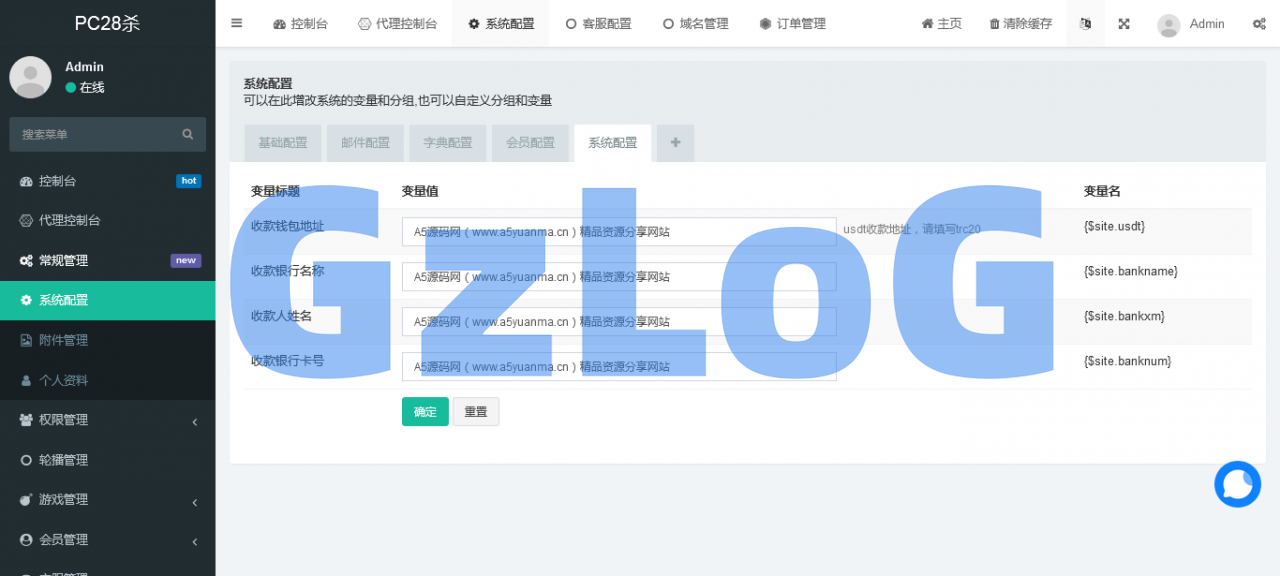This screenshot has height=576, width=1280.
Task: Switch to the 会员配置 tab
Action: point(530,143)
